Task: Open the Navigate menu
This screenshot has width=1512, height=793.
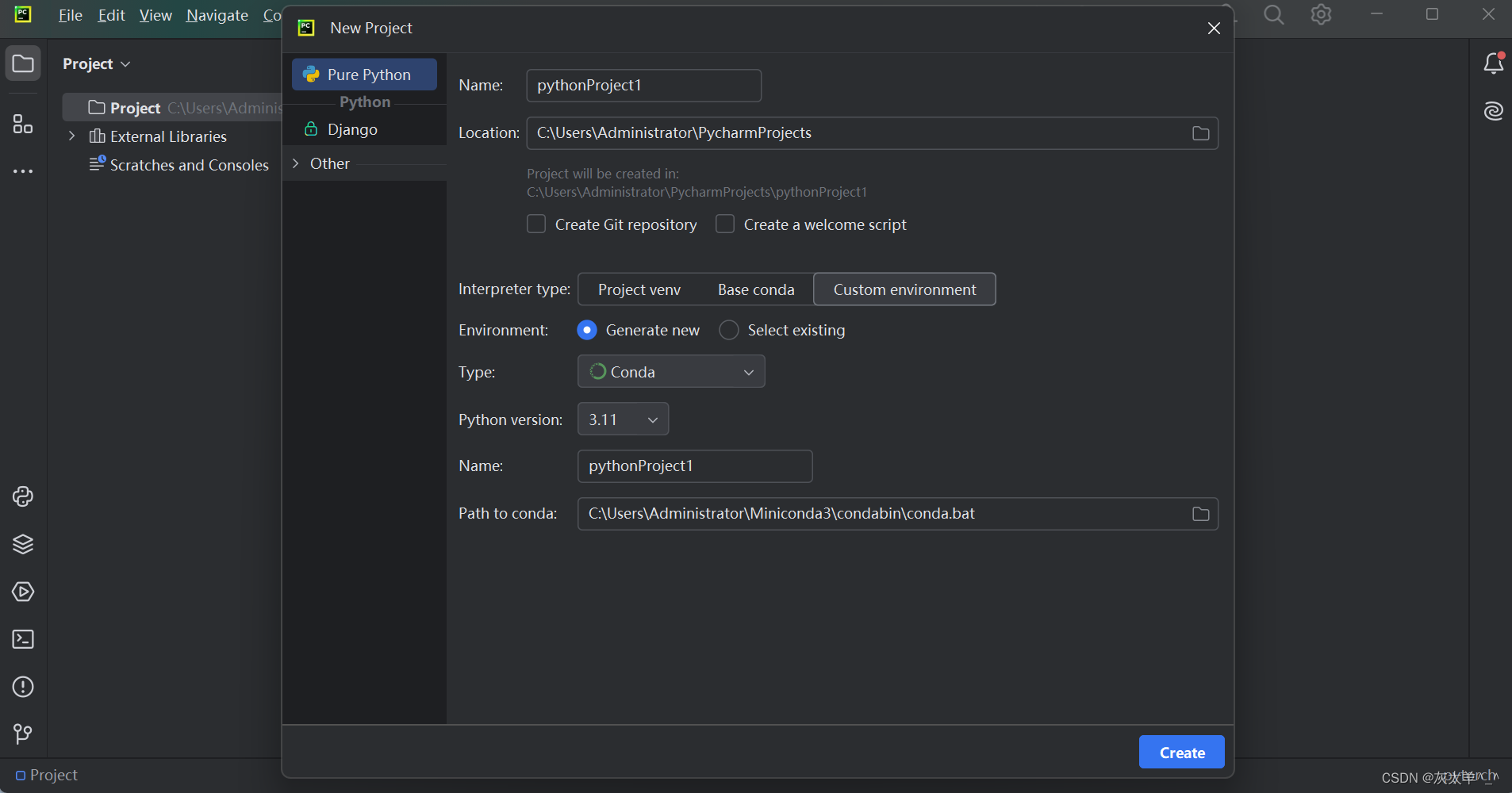Action: pos(217,15)
